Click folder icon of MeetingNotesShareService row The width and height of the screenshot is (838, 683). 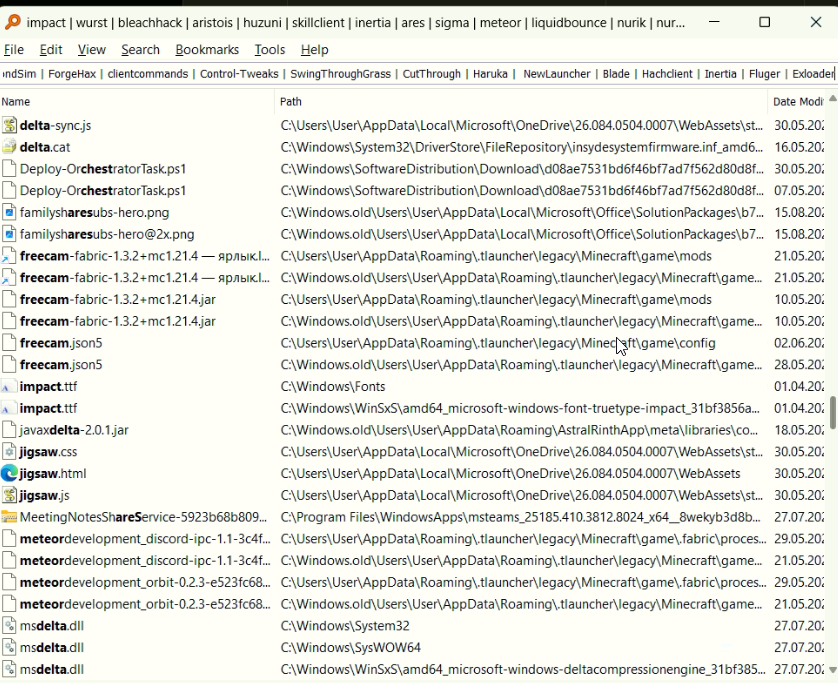9,517
